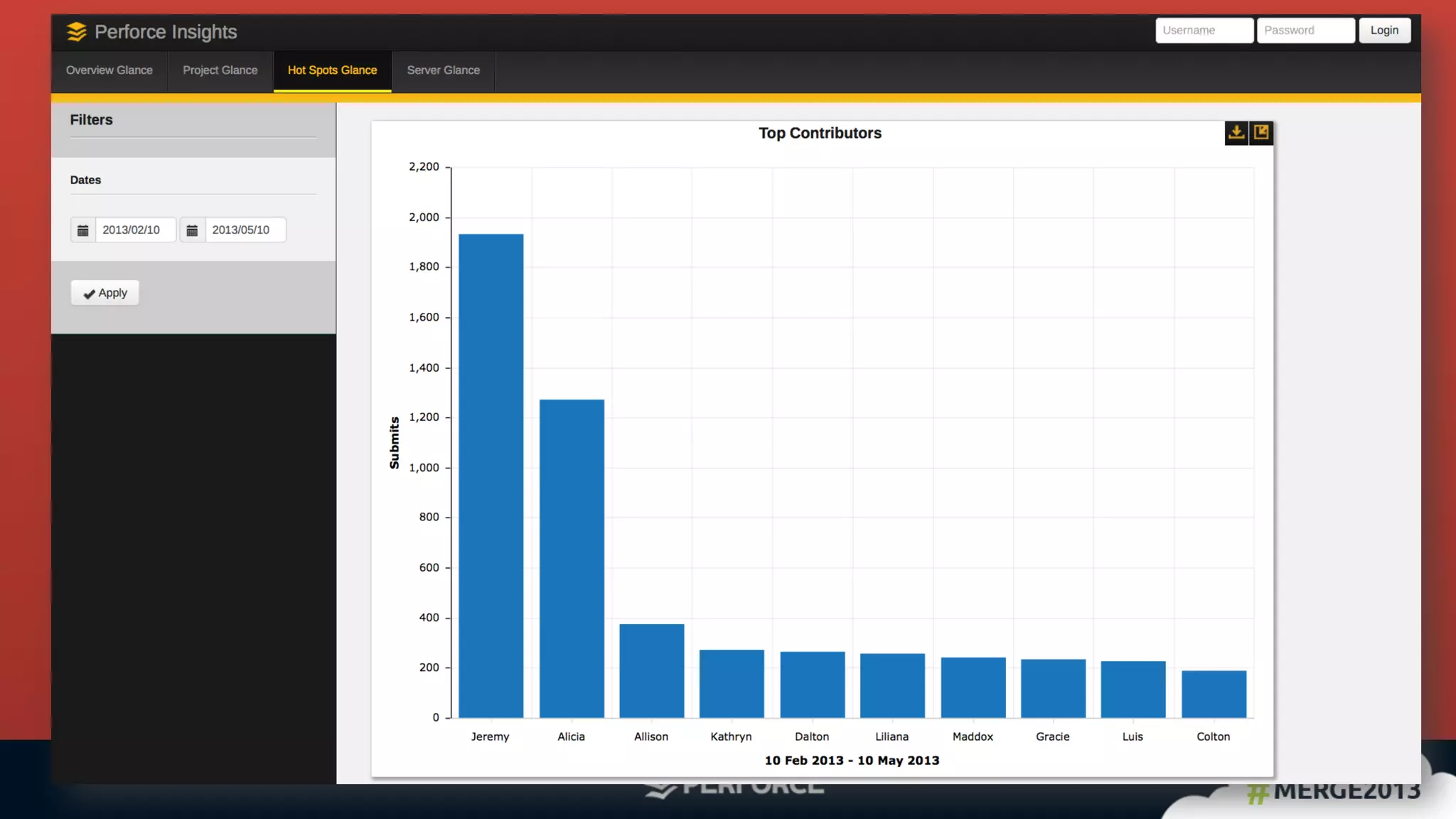
Task: Select the Hot Spots Glance tab
Action: 332,70
